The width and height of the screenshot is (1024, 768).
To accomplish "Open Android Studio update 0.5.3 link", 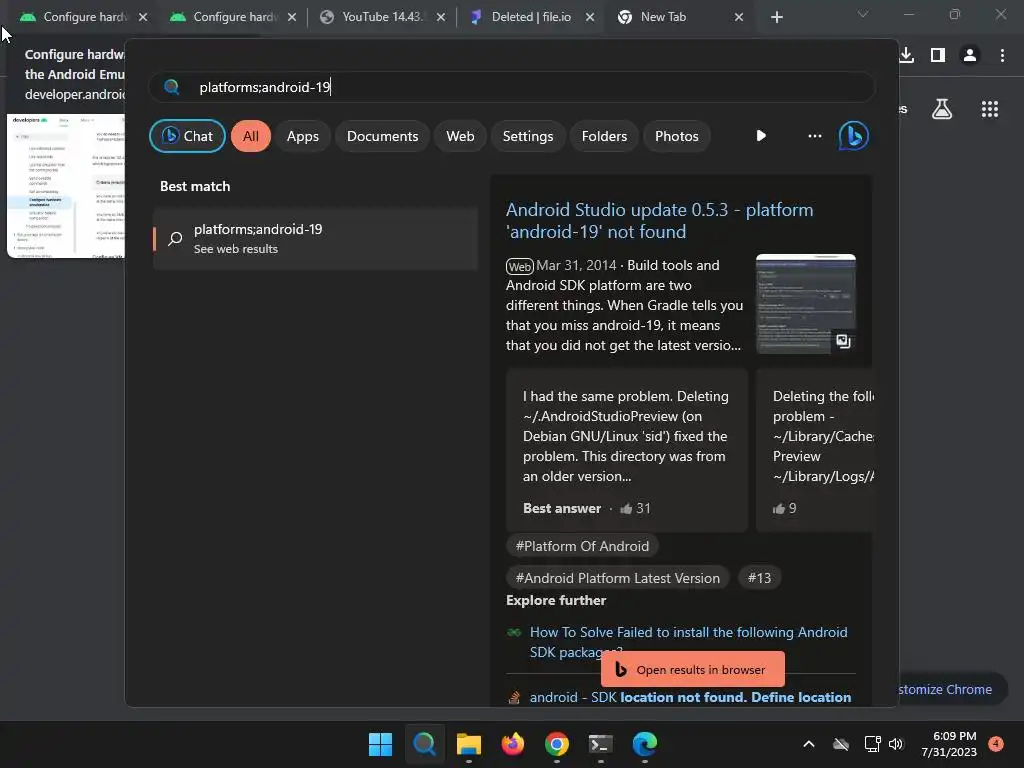I will (660, 221).
